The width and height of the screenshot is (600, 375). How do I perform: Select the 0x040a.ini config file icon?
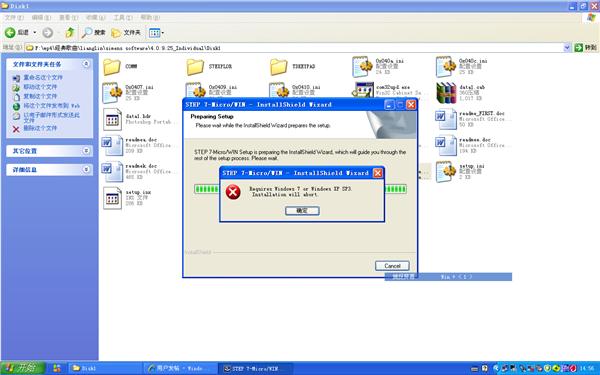pyautogui.click(x=362, y=67)
